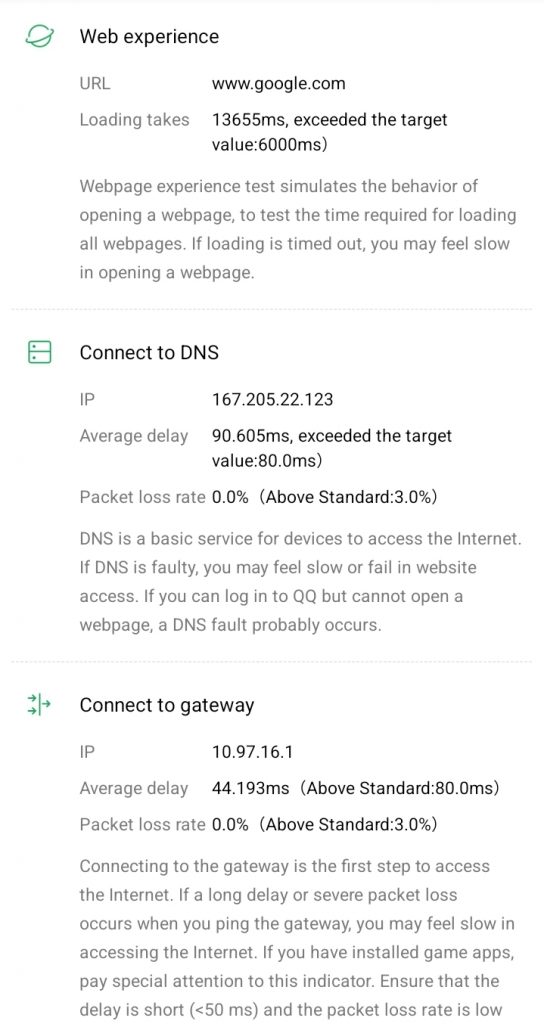Tap the gateway IP address 10.97.16.1
The height and width of the screenshot is (1024, 544).
[x=252, y=752]
